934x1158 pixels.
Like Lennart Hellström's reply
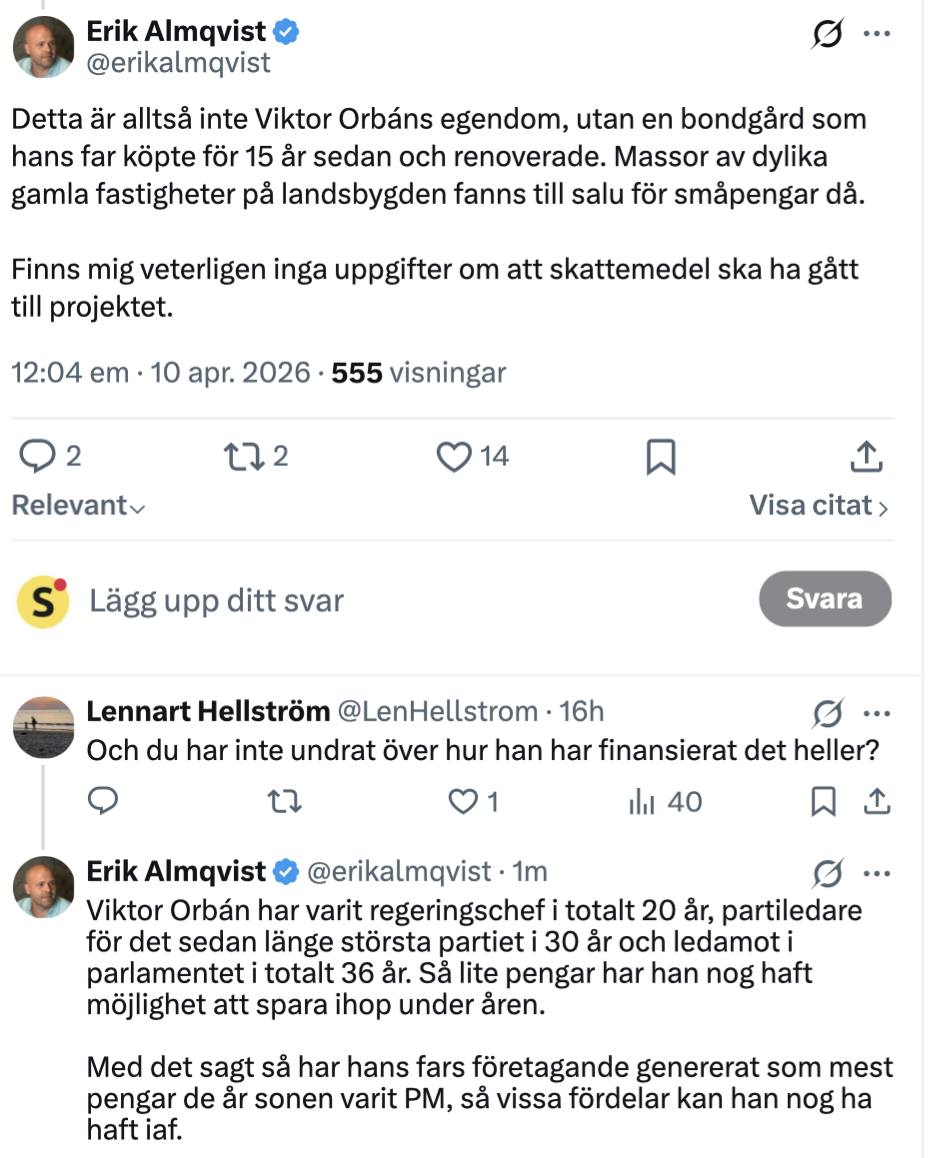(461, 801)
